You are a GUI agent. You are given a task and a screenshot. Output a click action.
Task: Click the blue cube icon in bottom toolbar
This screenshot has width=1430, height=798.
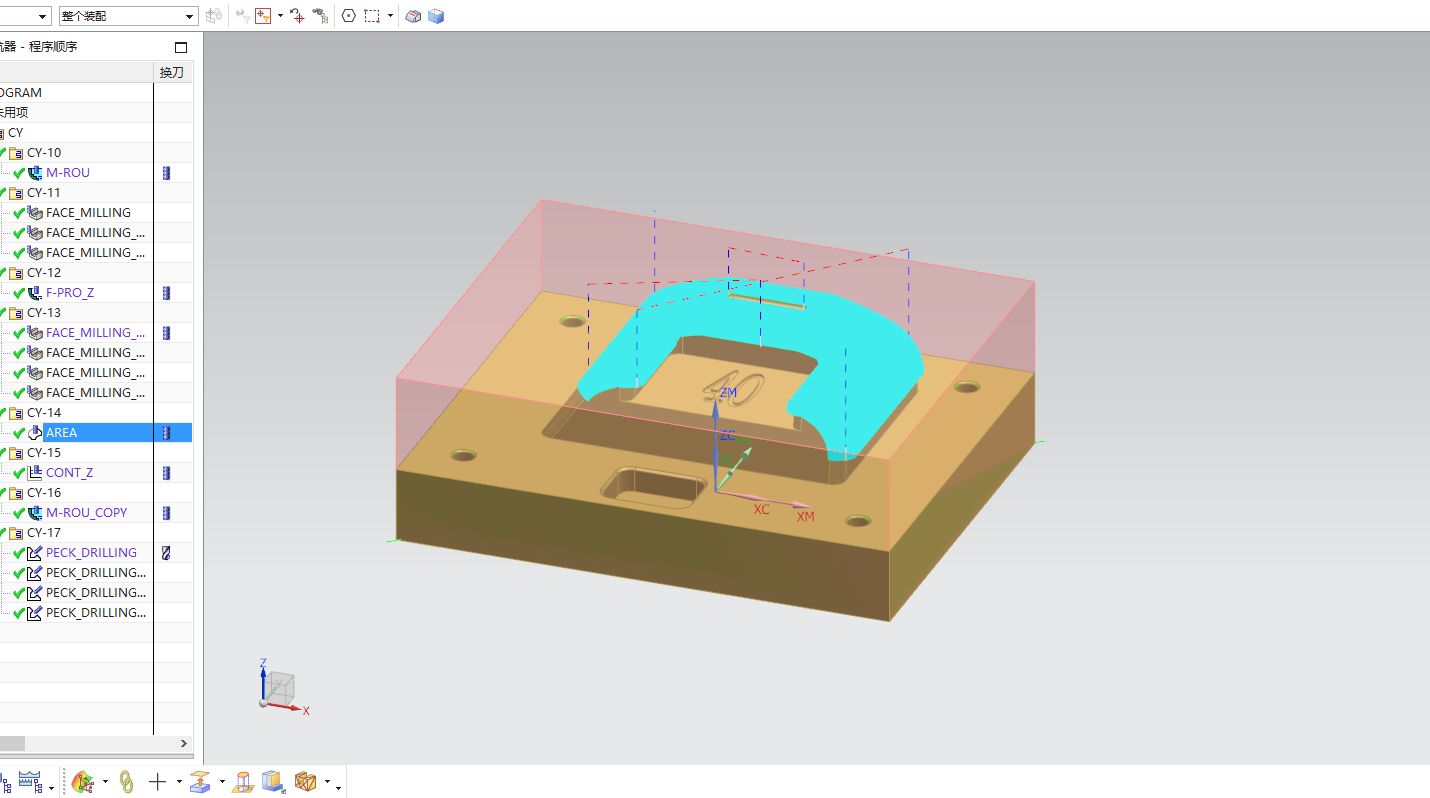273,782
